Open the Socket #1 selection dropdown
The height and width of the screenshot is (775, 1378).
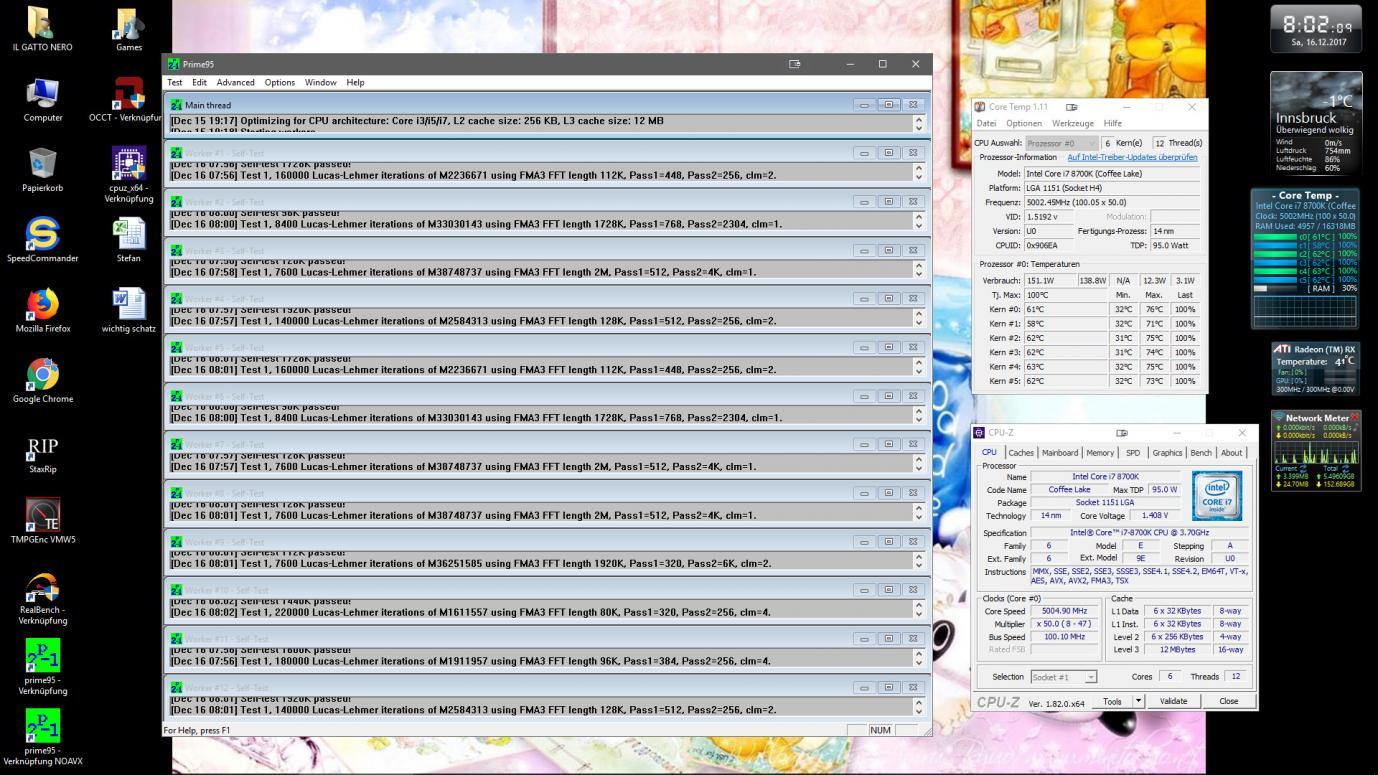coord(1064,677)
